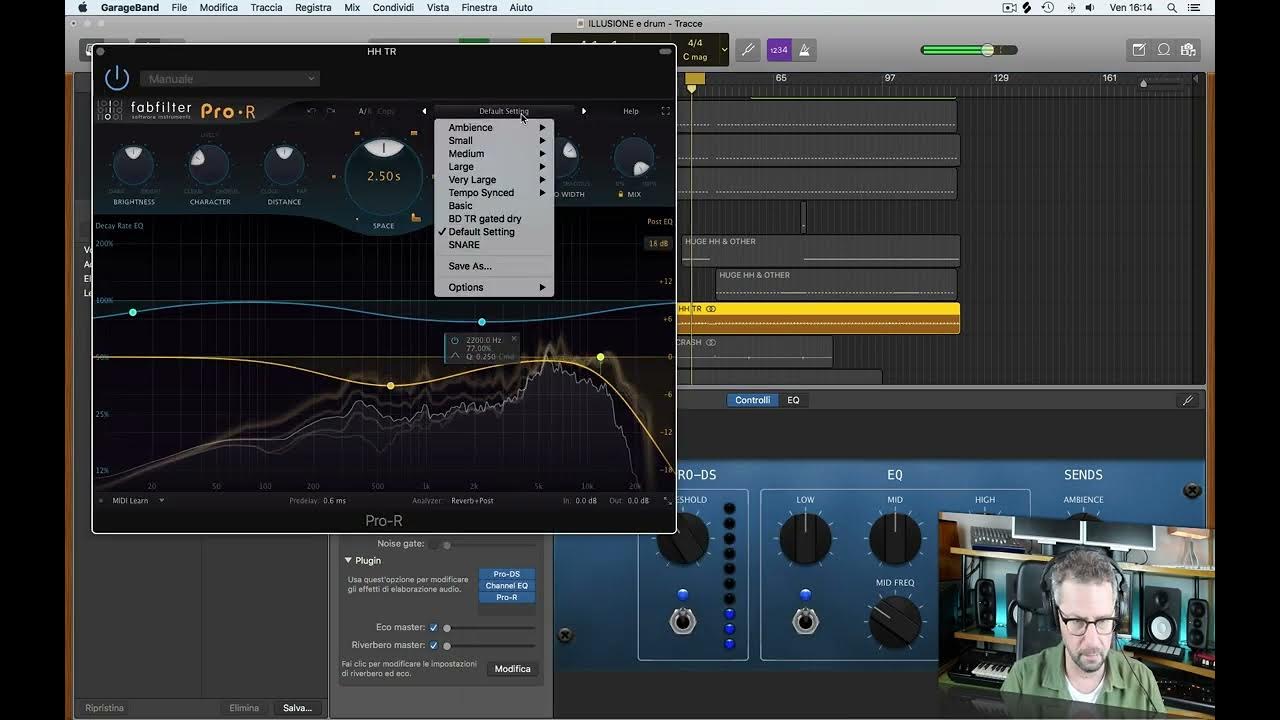Select the blue Post EQ middle node

pos(482,322)
